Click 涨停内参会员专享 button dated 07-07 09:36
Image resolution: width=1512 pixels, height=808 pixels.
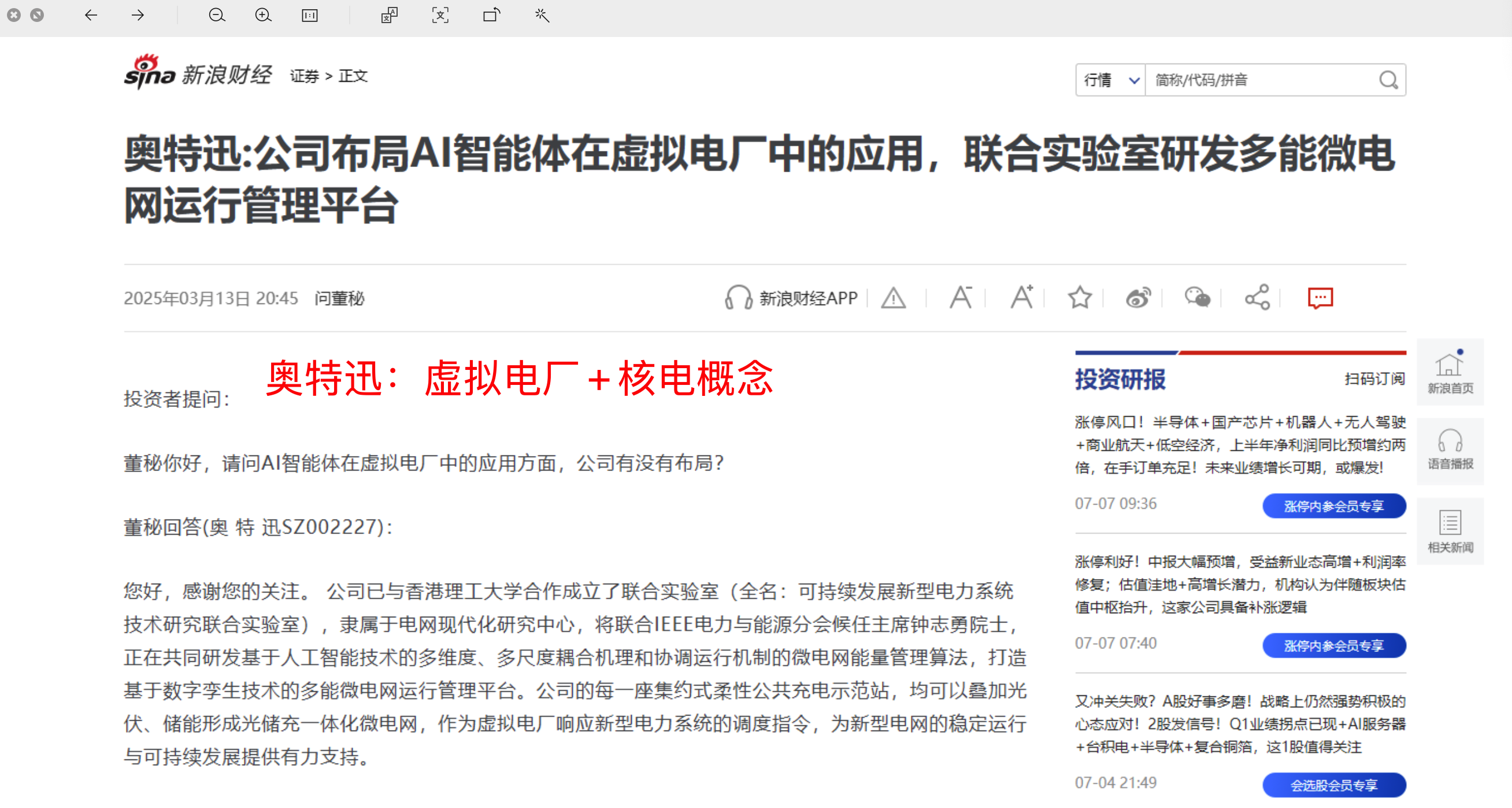(1333, 506)
